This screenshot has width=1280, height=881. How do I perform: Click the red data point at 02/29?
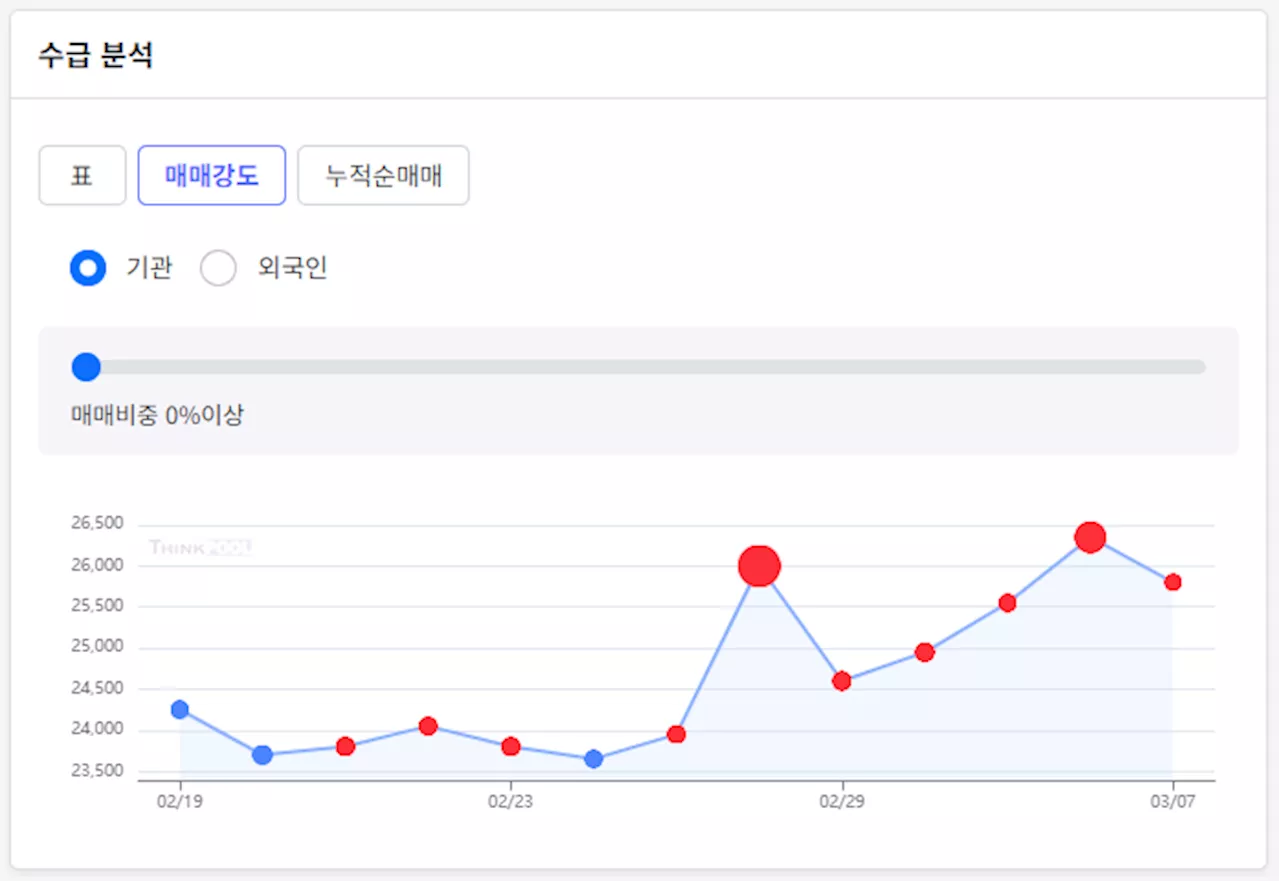(842, 681)
